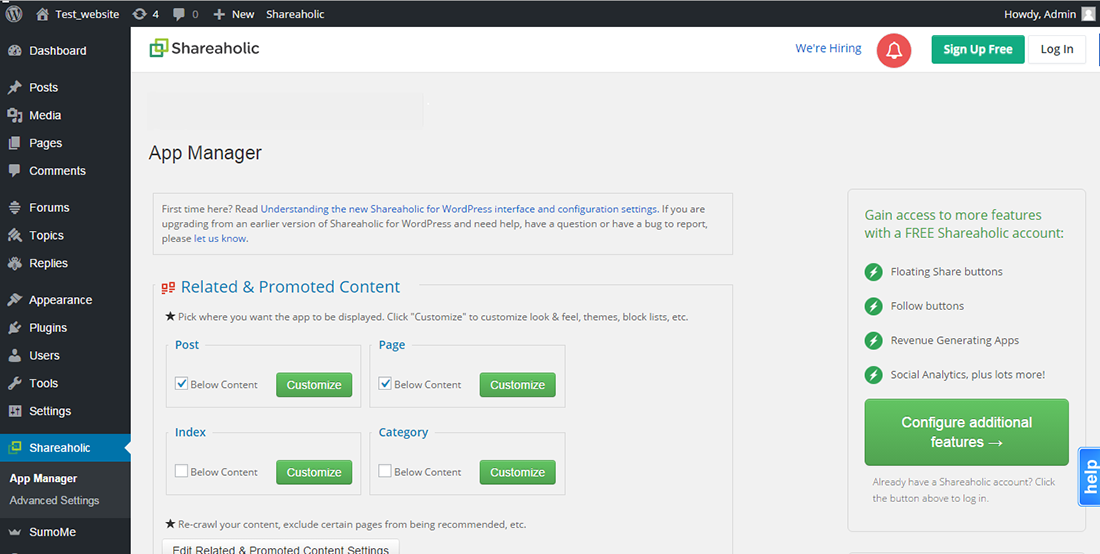Uncheck Page Below Content checkbox
Screen dimensions: 1100x554
click(384, 384)
